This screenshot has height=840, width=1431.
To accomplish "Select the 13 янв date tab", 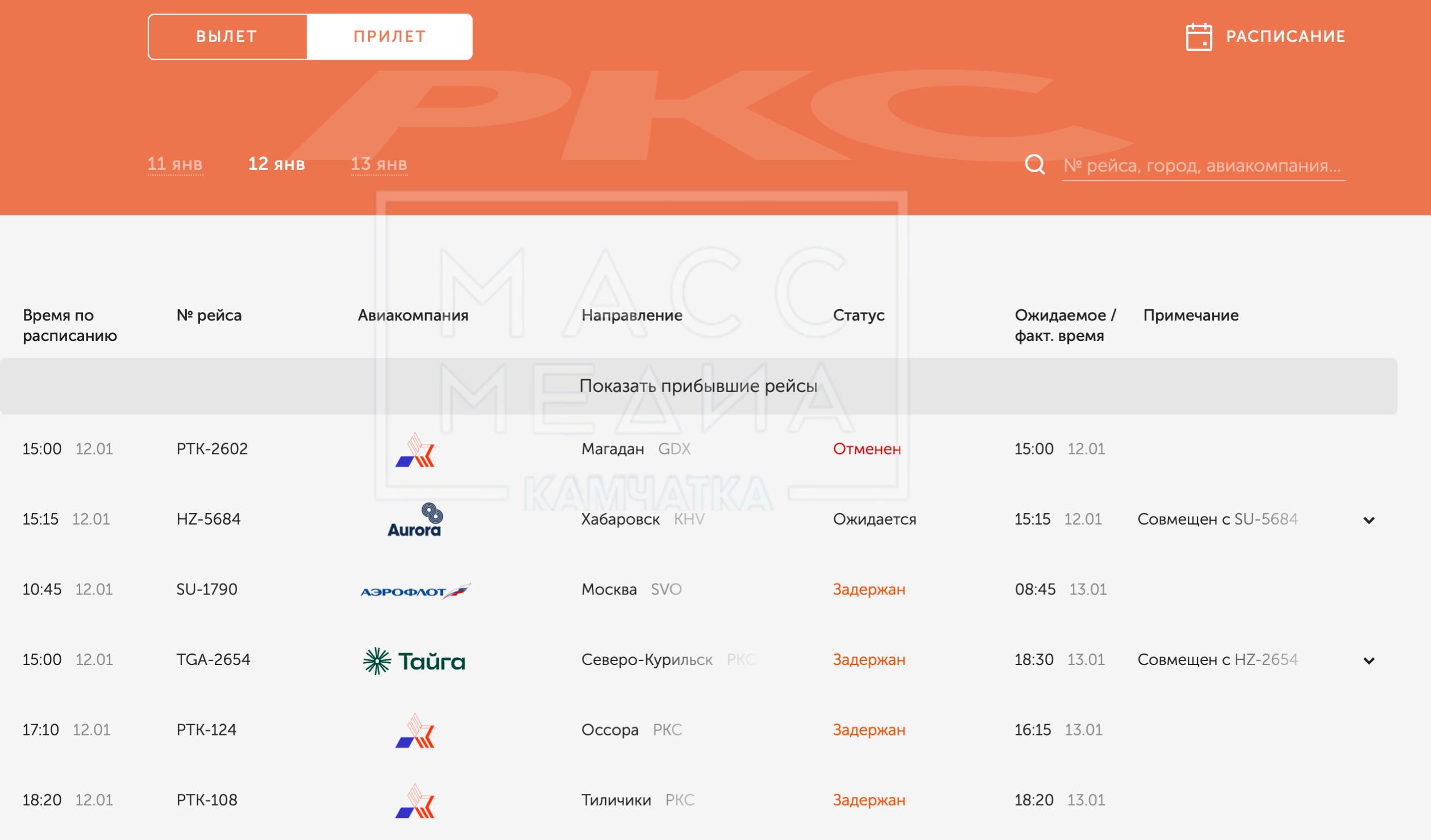I will (x=379, y=164).
